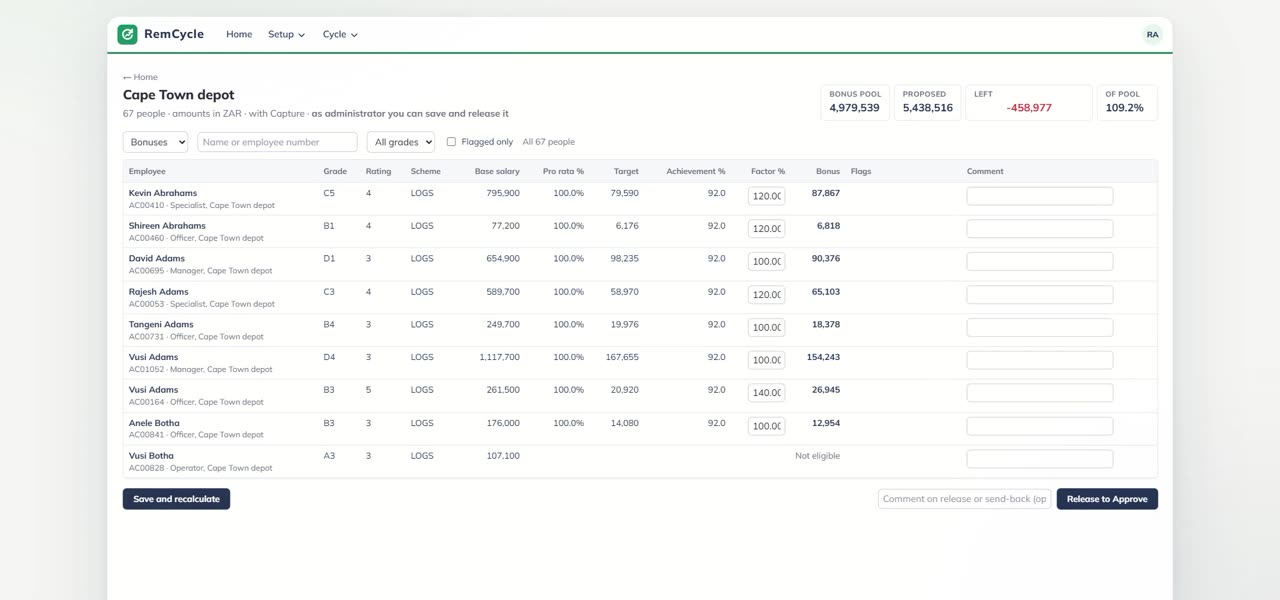1280x600 pixels.
Task: Follow the back-to-Home breadcrumb link
Action: [x=140, y=77]
